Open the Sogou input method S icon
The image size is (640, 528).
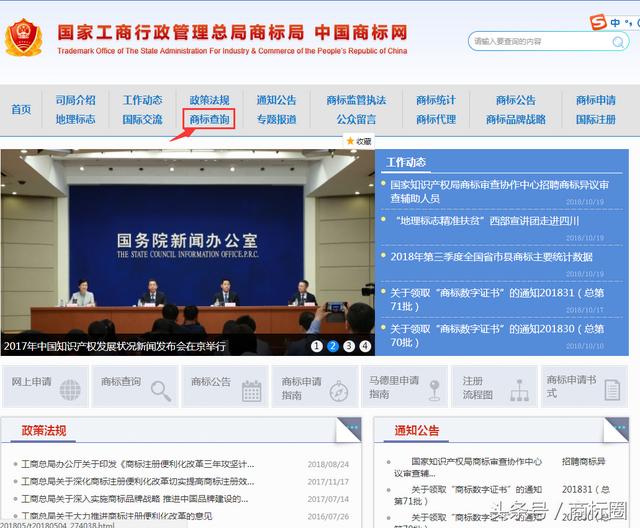pos(598,22)
